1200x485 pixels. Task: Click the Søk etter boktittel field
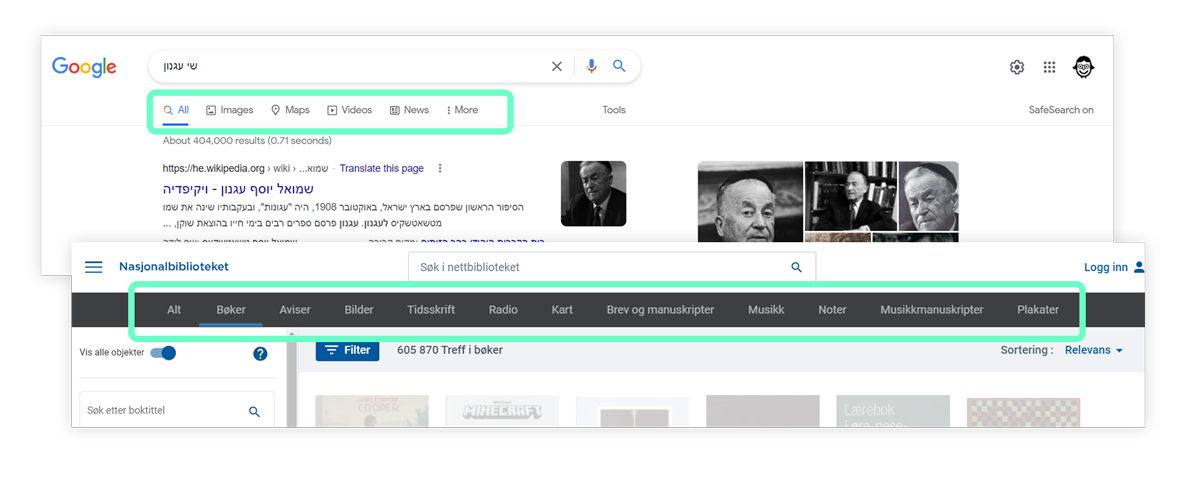point(160,411)
